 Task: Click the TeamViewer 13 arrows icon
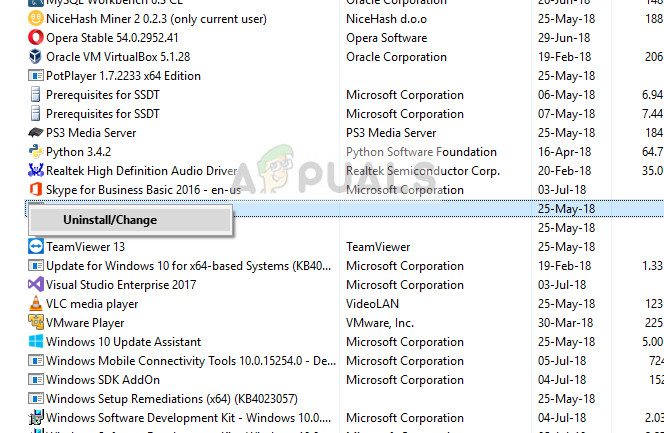[36, 247]
